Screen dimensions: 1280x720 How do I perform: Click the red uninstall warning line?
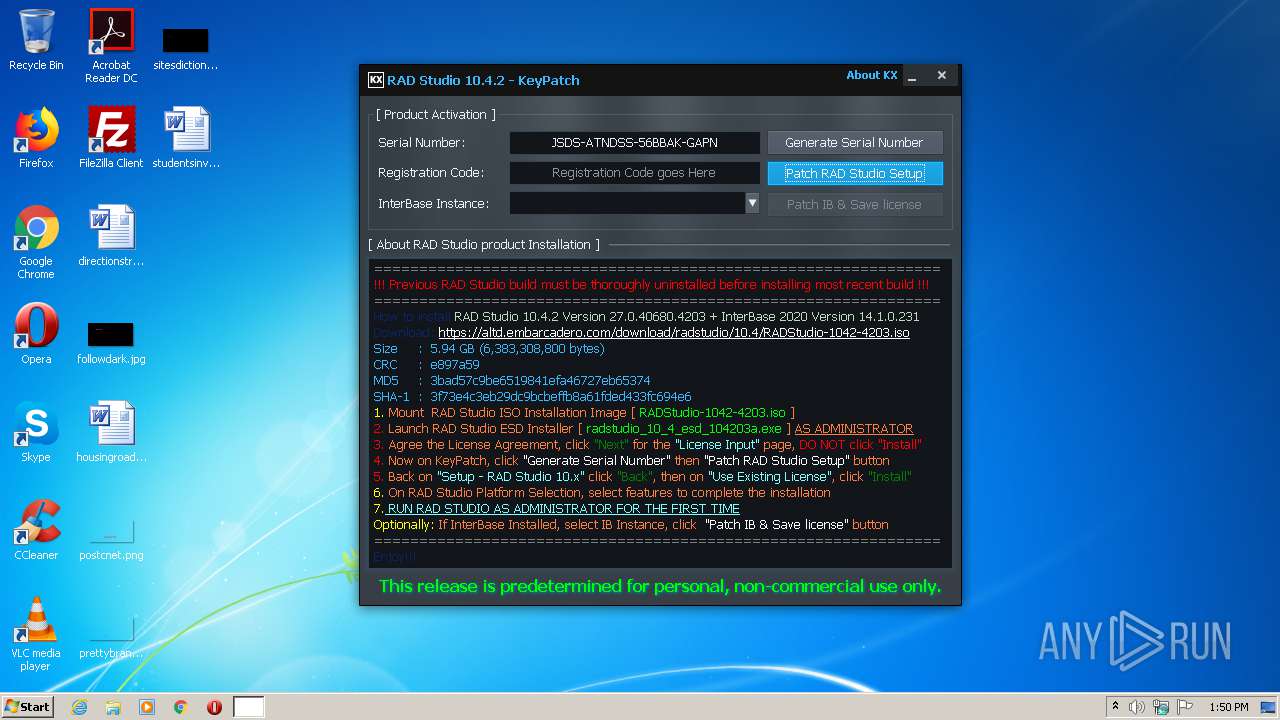651,285
